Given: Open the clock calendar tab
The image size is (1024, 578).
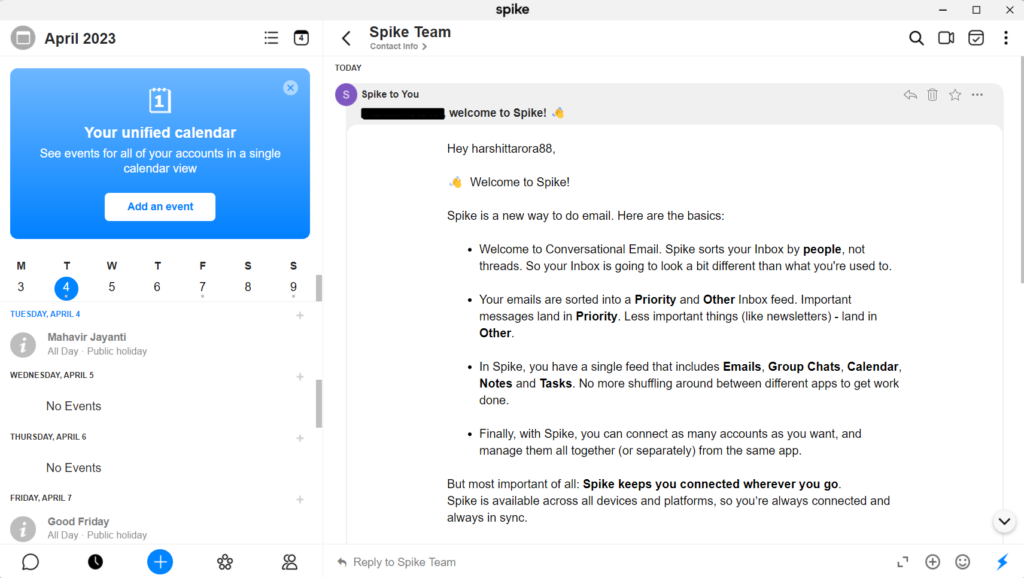Looking at the screenshot, I should pos(95,562).
